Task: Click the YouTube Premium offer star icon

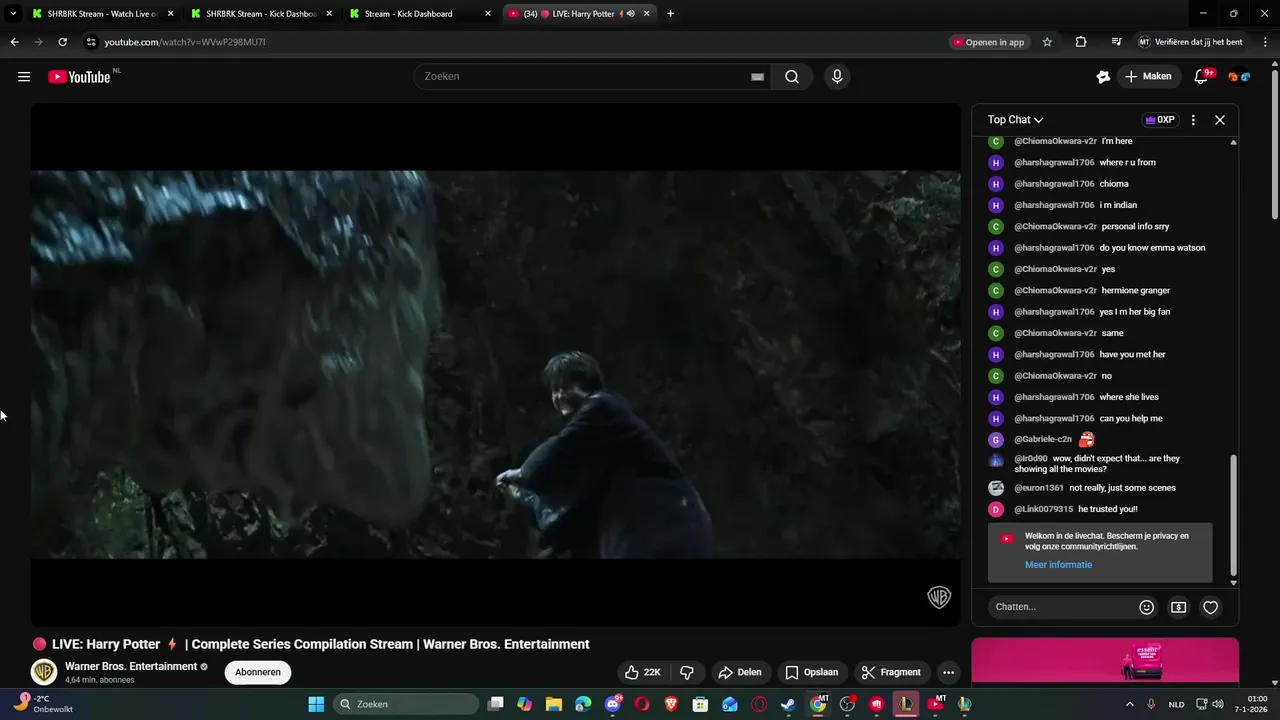Action: 1103,77
